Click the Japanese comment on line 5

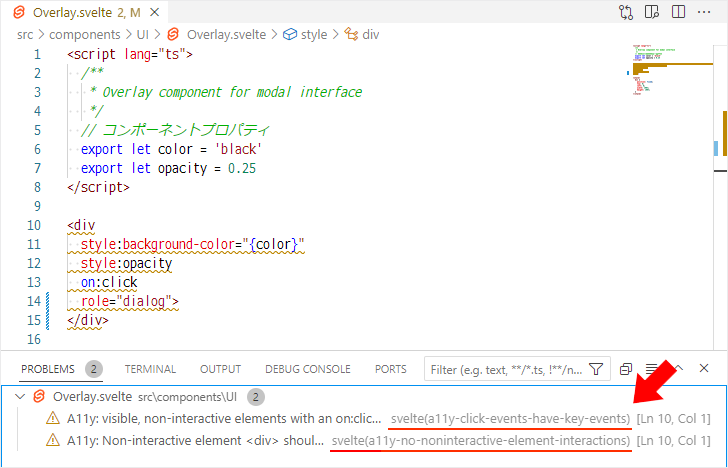(176, 130)
